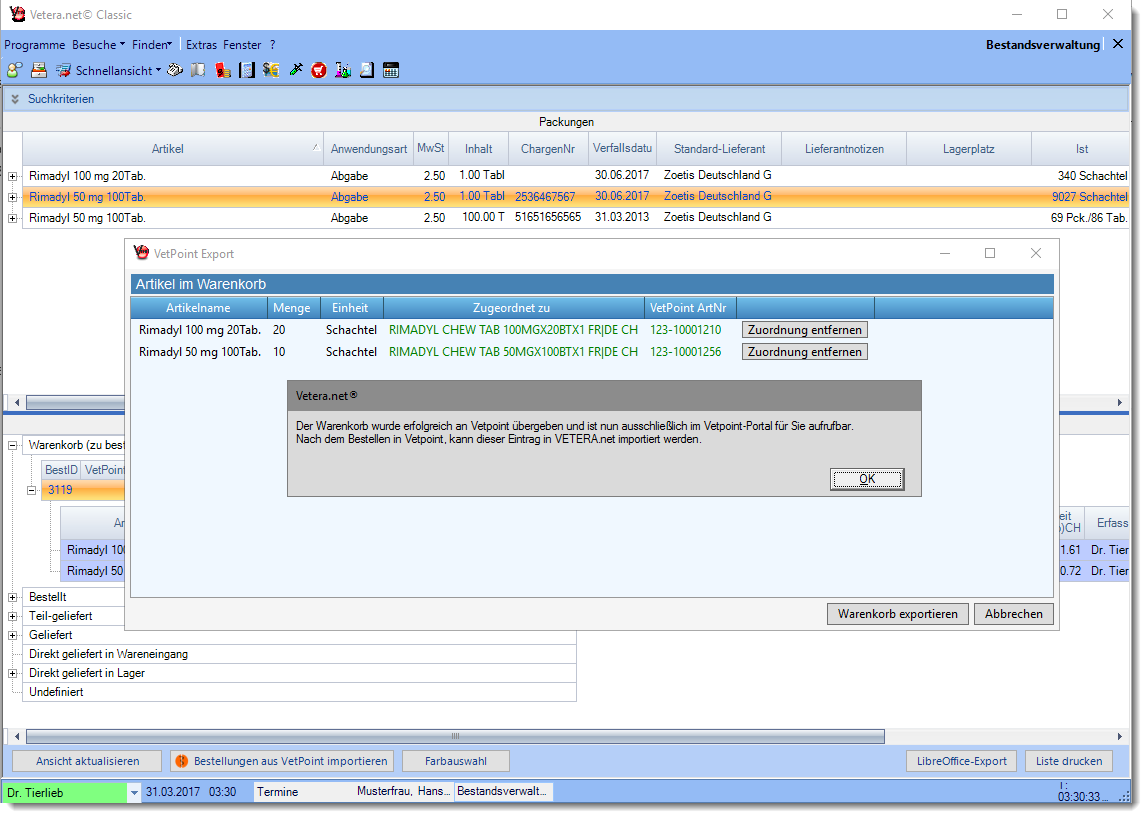Click the document magnifier icon
This screenshot has width=1147, height=818.
click(x=367, y=70)
